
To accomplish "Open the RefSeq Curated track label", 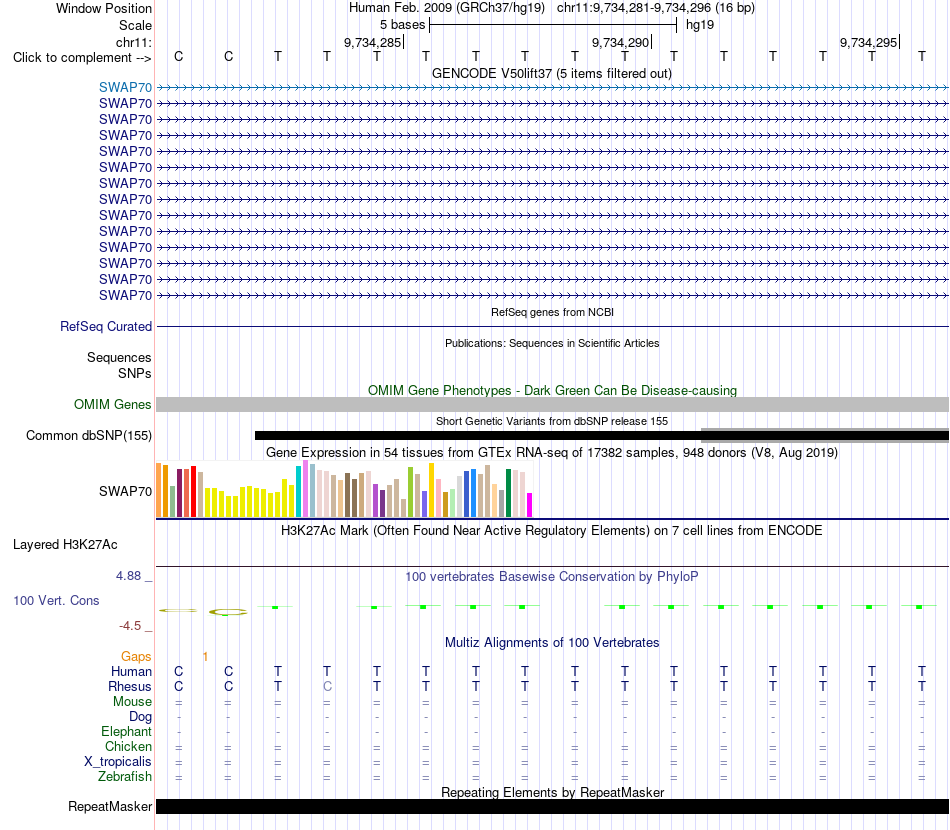I will [106, 327].
